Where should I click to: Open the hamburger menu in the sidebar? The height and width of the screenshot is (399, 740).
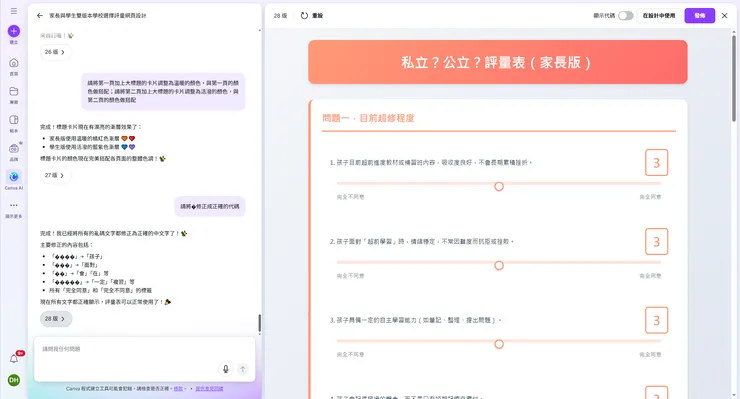pyautogui.click(x=14, y=10)
